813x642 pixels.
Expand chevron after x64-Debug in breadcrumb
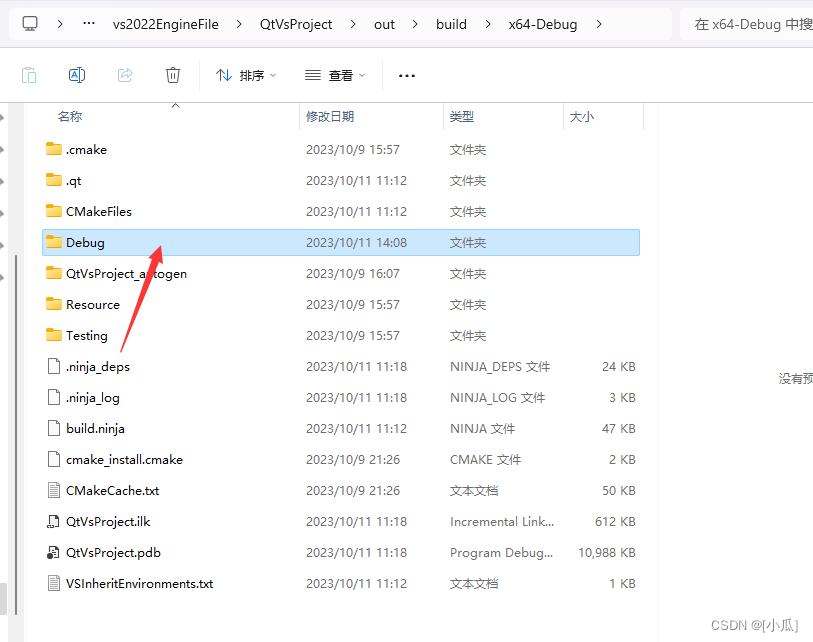click(599, 24)
